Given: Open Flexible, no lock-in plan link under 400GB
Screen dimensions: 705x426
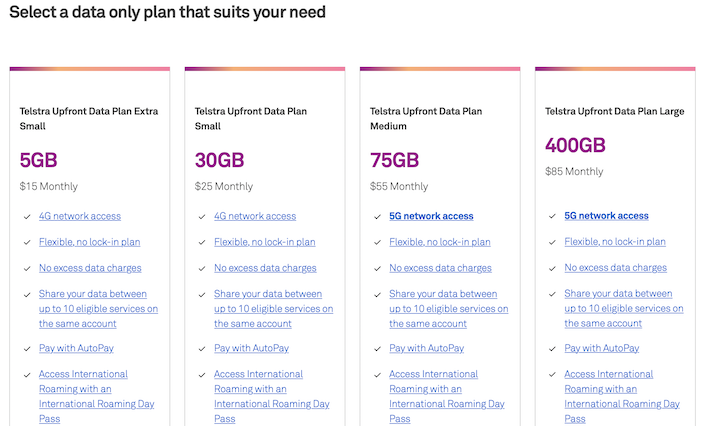Looking at the screenshot, I should pyautogui.click(x=615, y=242).
